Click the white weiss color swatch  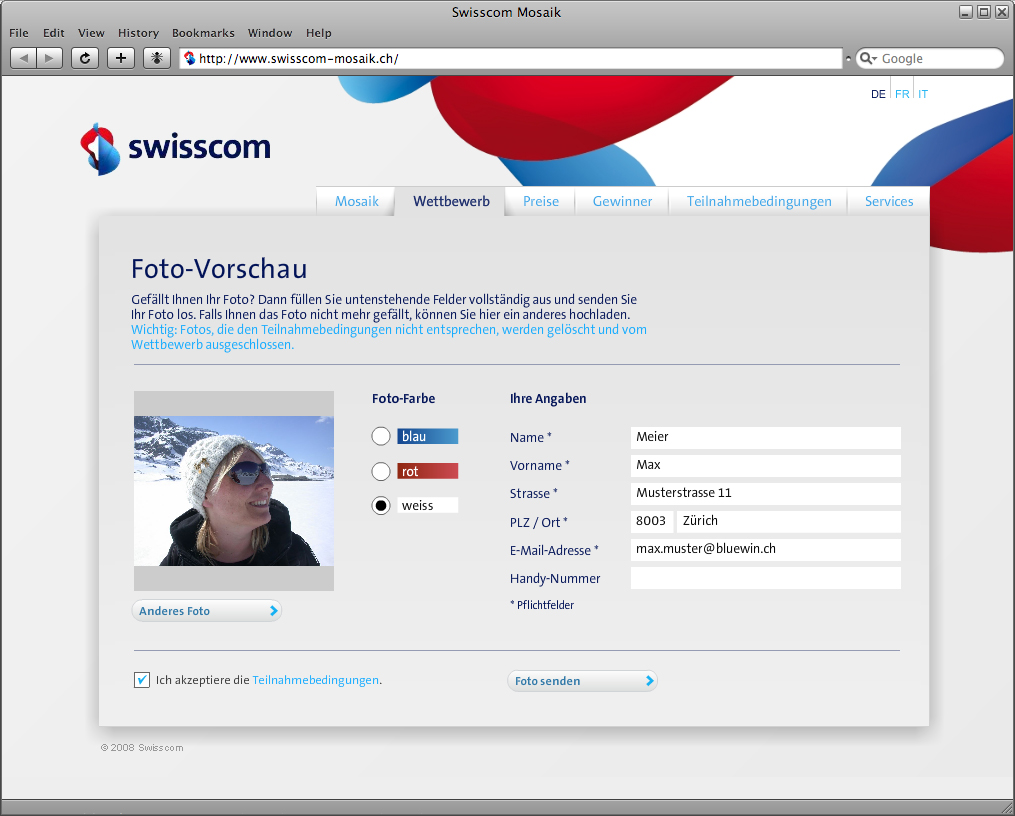pyautogui.click(x=428, y=505)
